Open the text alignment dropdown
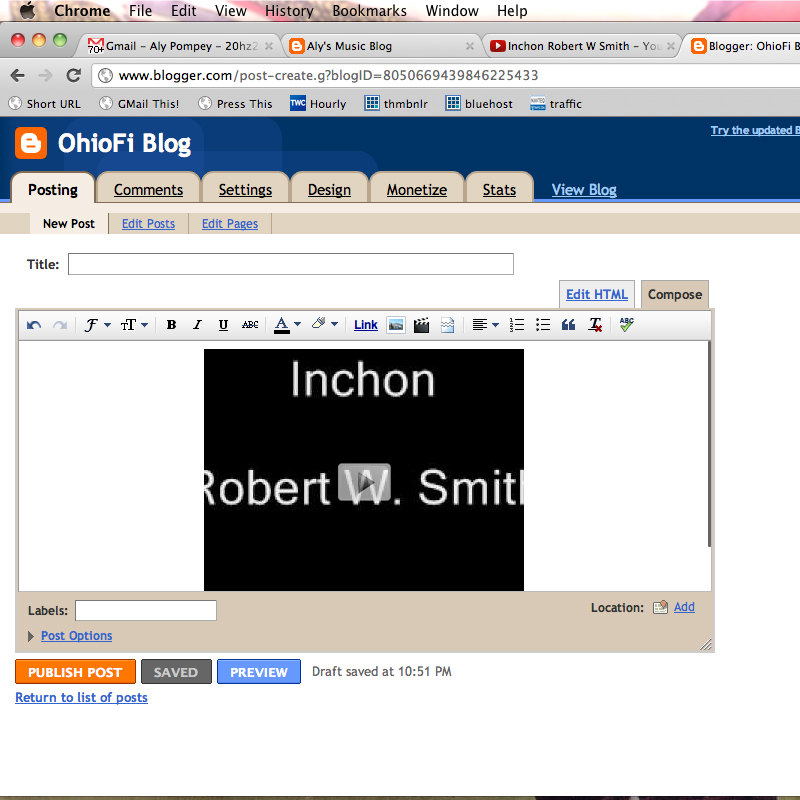 click(x=485, y=325)
